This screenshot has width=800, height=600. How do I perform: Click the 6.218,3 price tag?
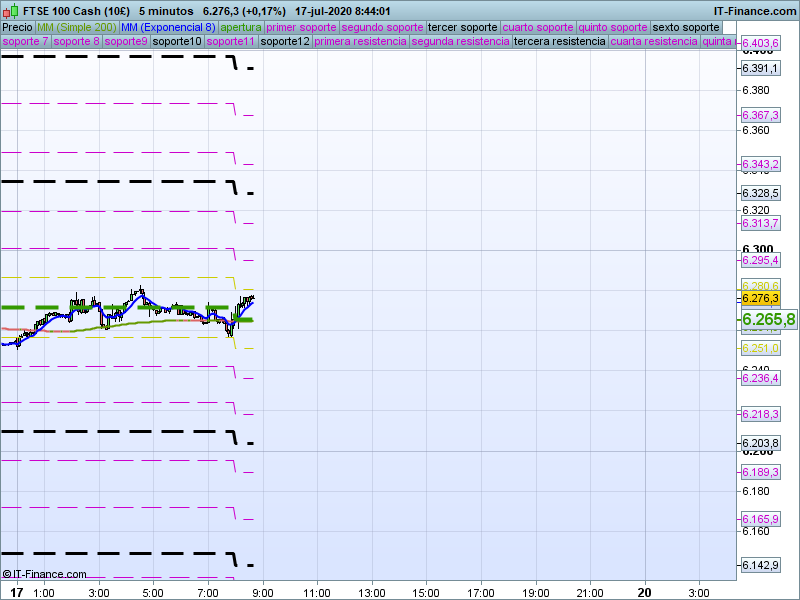pyautogui.click(x=760, y=414)
